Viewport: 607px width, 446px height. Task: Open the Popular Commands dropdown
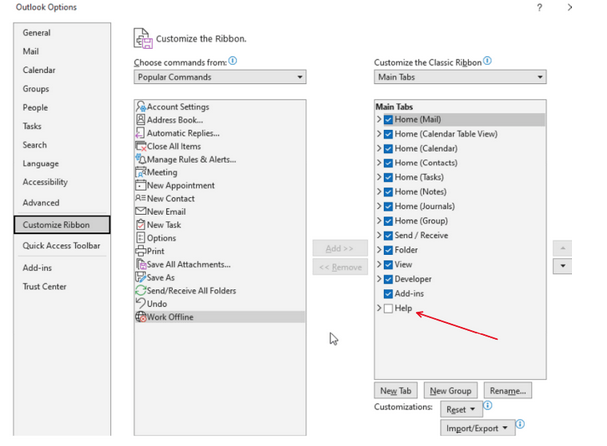pos(220,77)
